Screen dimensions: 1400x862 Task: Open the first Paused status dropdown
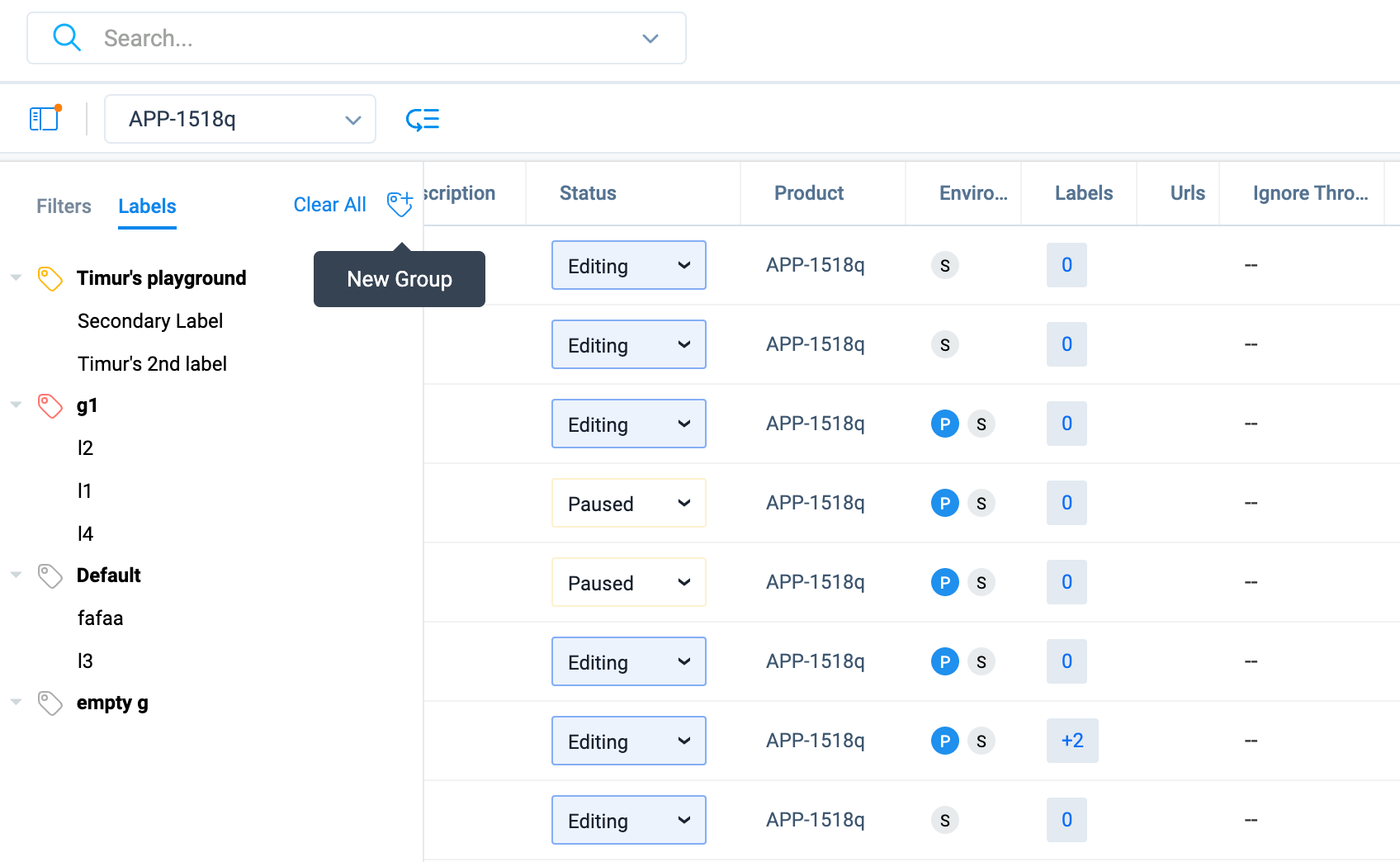629,503
